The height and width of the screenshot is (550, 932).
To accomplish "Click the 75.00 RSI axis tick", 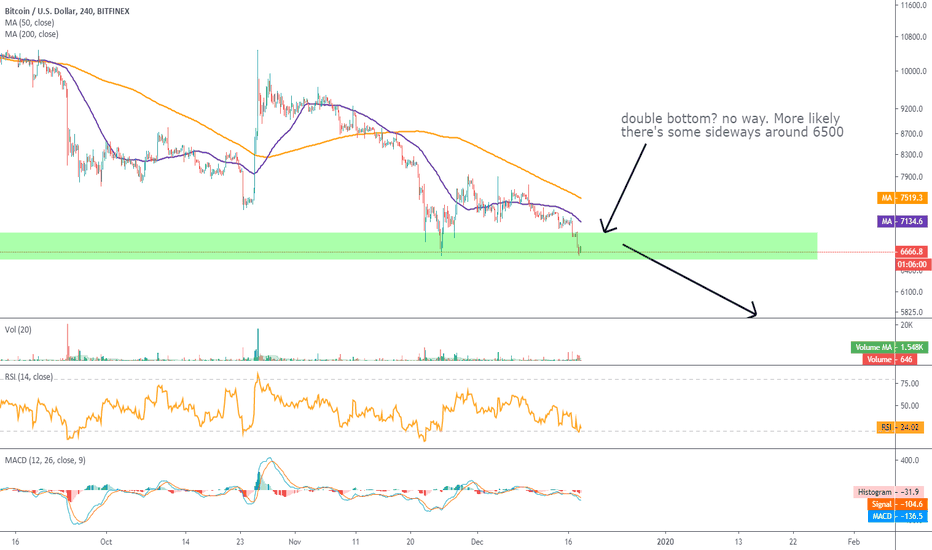I will pos(909,384).
